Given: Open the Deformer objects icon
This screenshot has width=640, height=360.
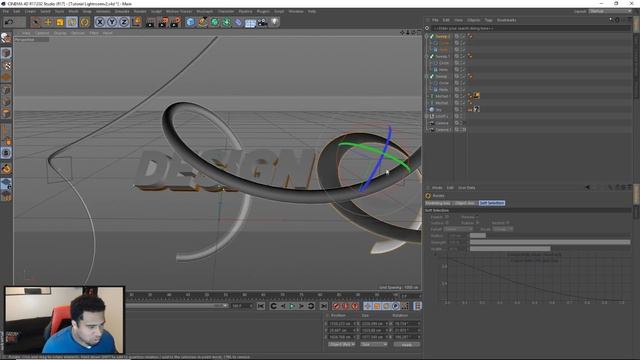Looking at the screenshot, I should click(x=238, y=22).
